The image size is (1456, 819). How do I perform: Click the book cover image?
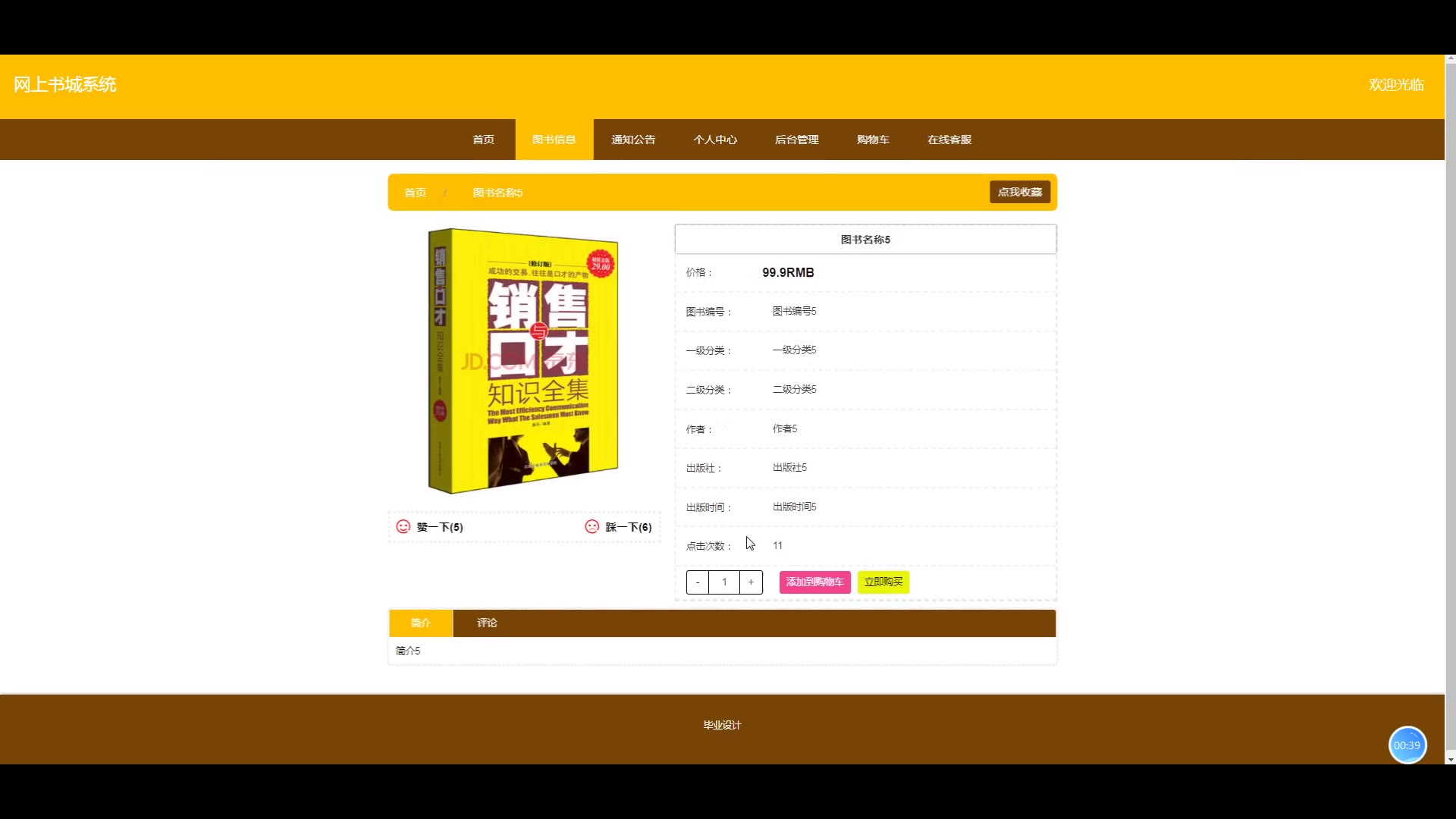coord(523,361)
